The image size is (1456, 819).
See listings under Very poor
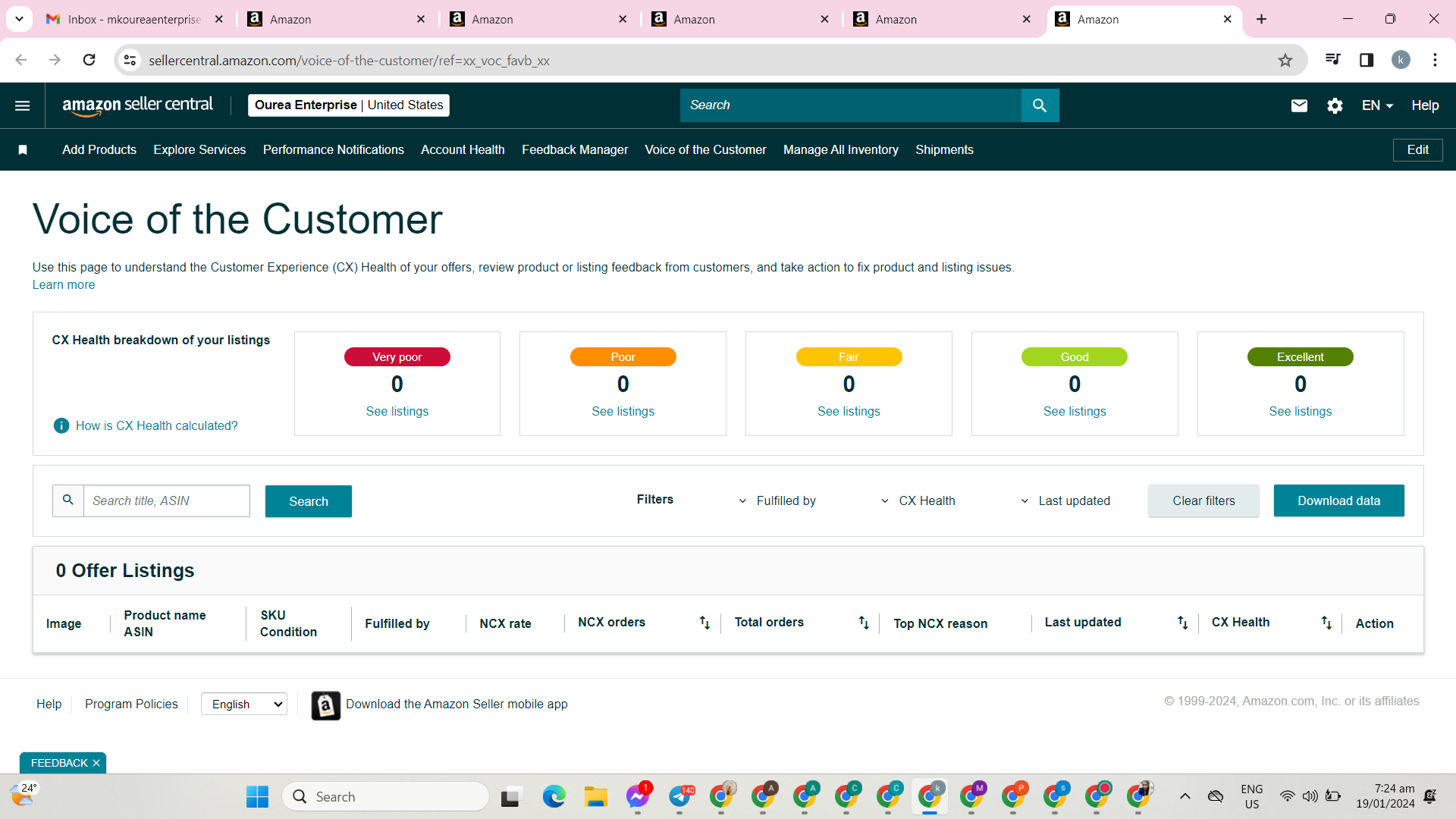397,411
